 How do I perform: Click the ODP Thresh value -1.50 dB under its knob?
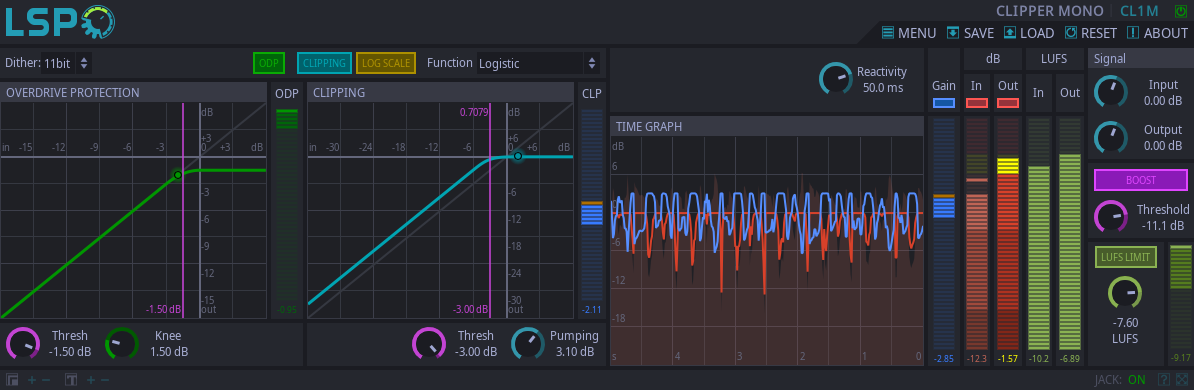point(70,352)
